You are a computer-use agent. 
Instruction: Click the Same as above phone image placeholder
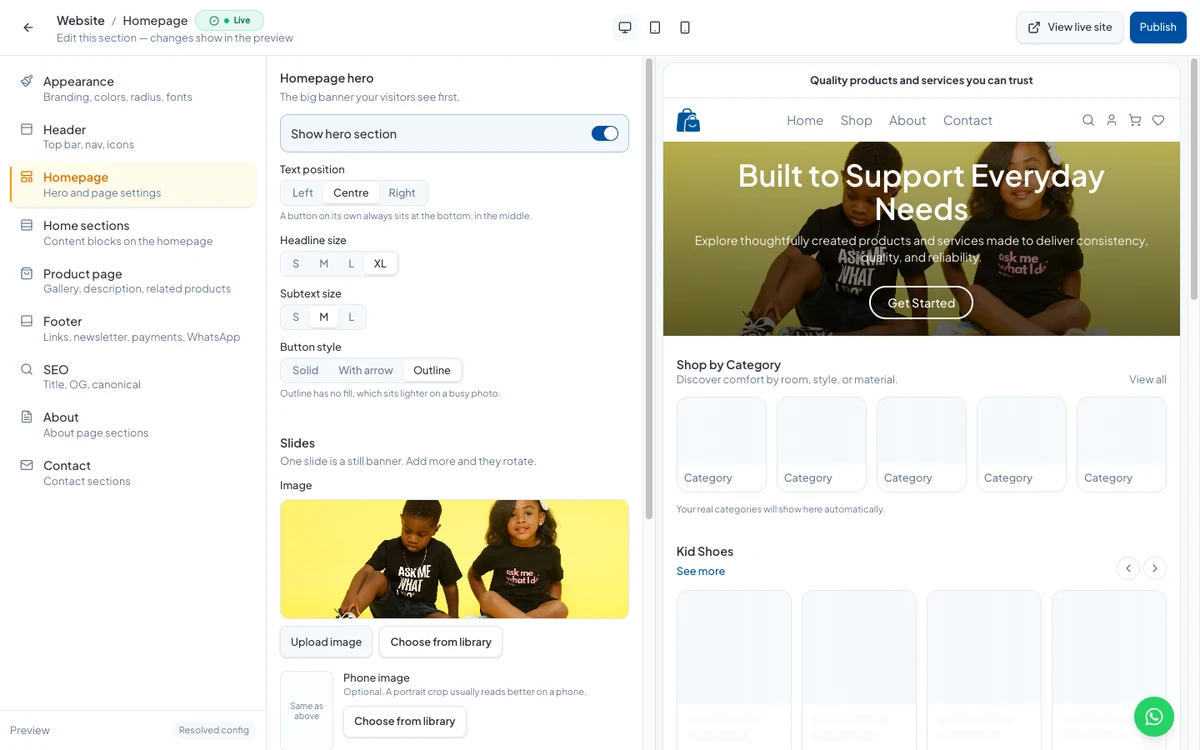tap(306, 710)
